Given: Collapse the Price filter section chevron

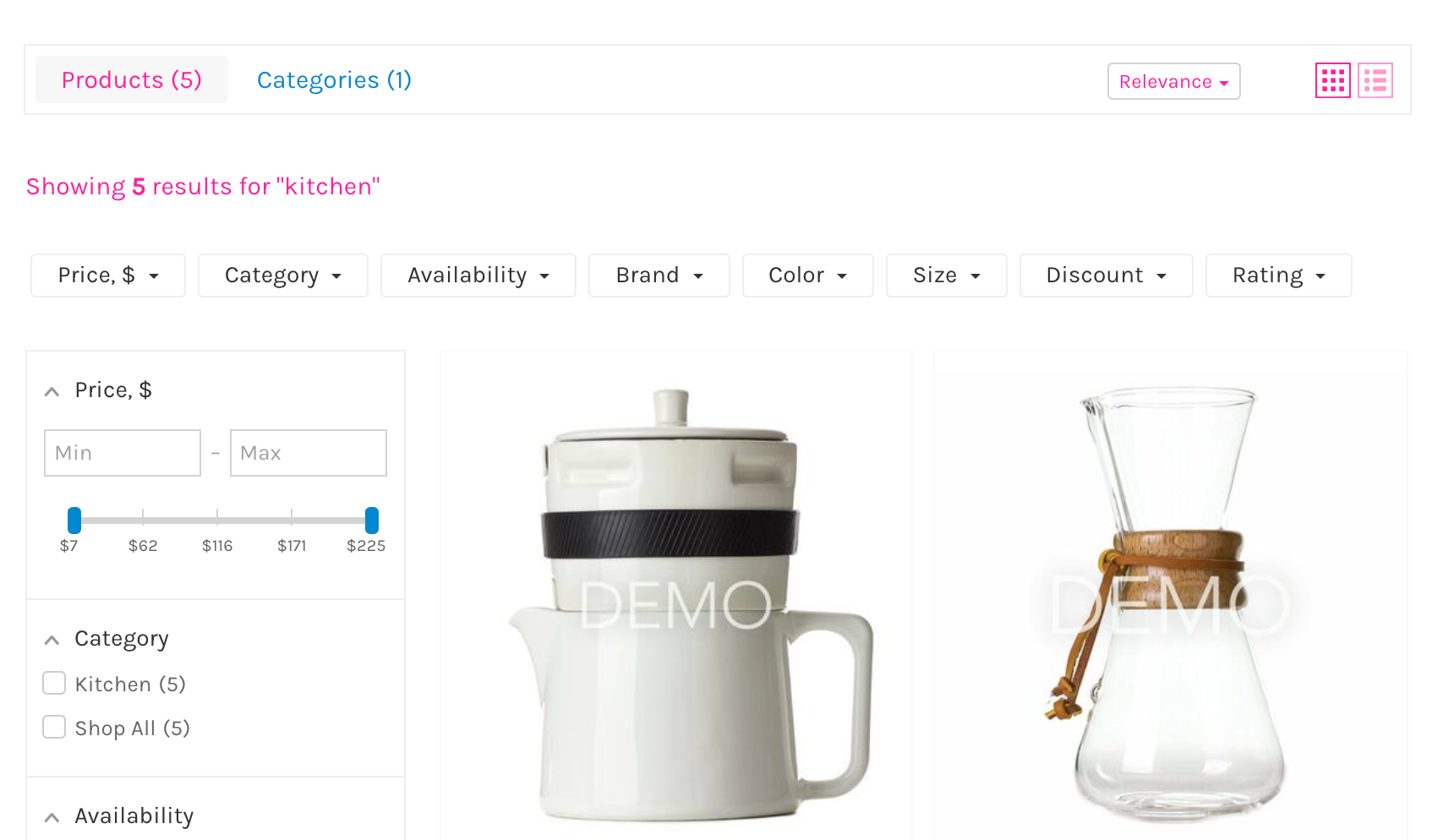Looking at the screenshot, I should point(52,391).
